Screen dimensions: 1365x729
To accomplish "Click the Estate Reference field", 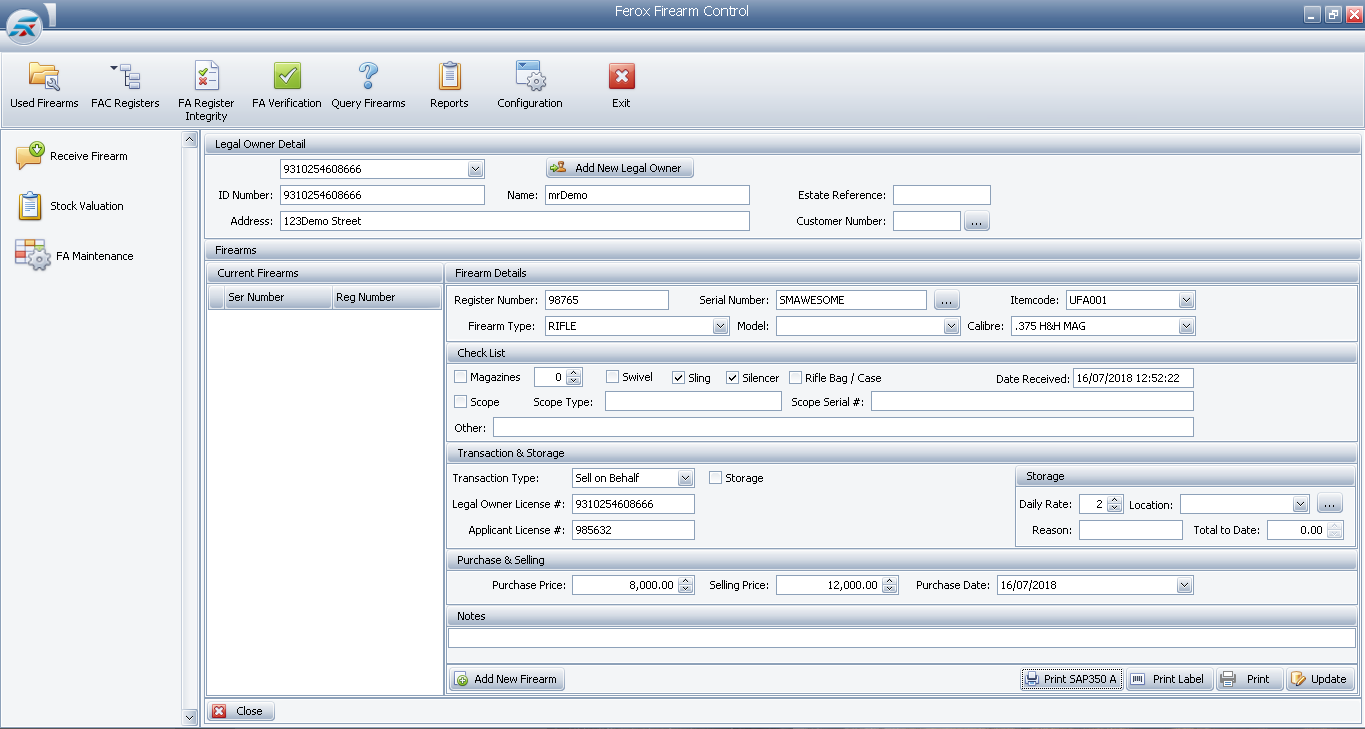I will click(942, 195).
